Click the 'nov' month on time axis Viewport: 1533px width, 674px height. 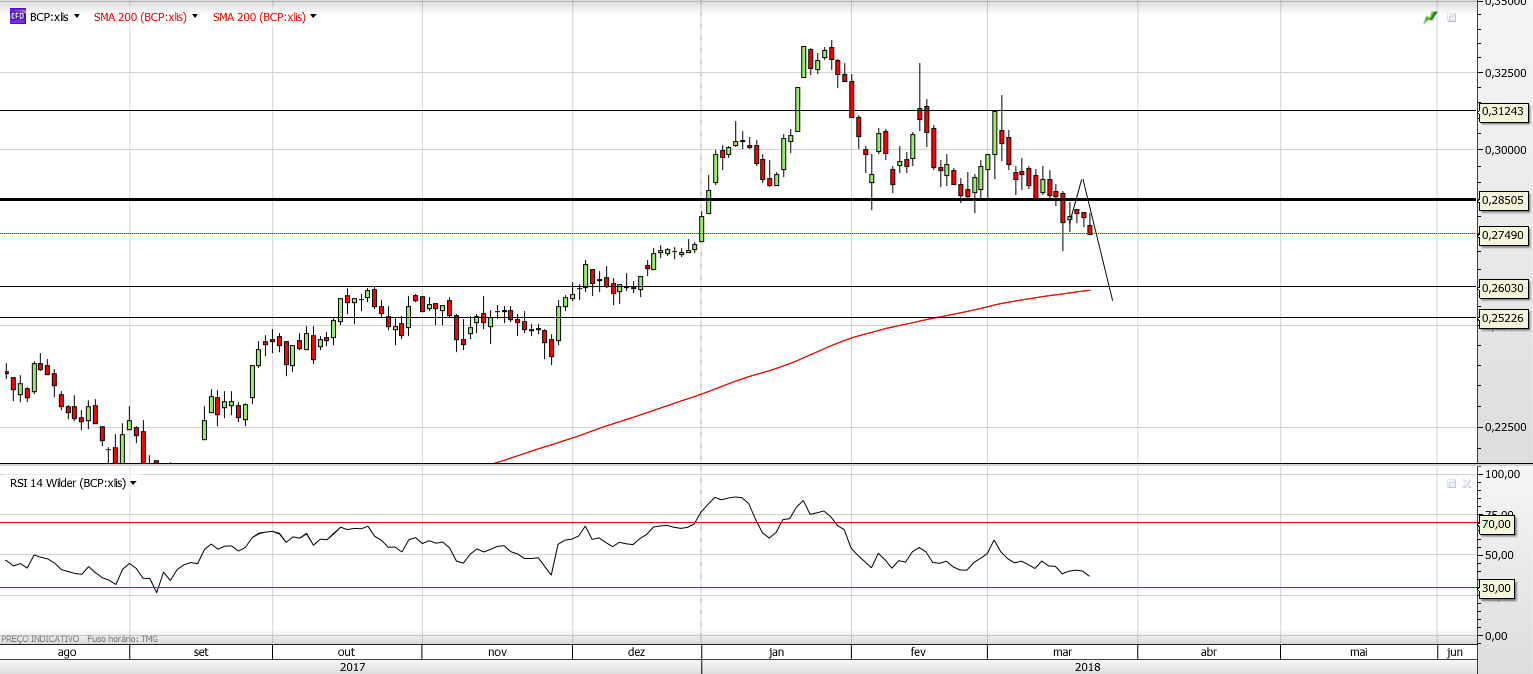(497, 652)
